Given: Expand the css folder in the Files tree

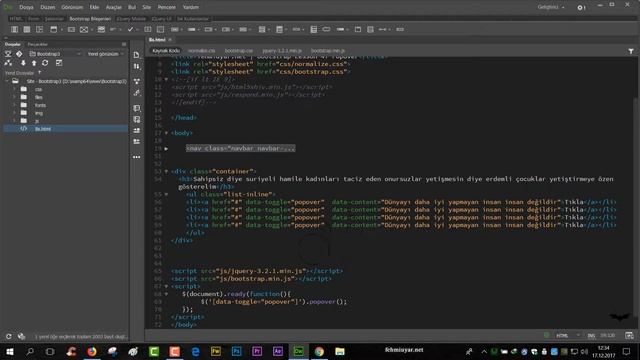Looking at the screenshot, I should pos(14,89).
